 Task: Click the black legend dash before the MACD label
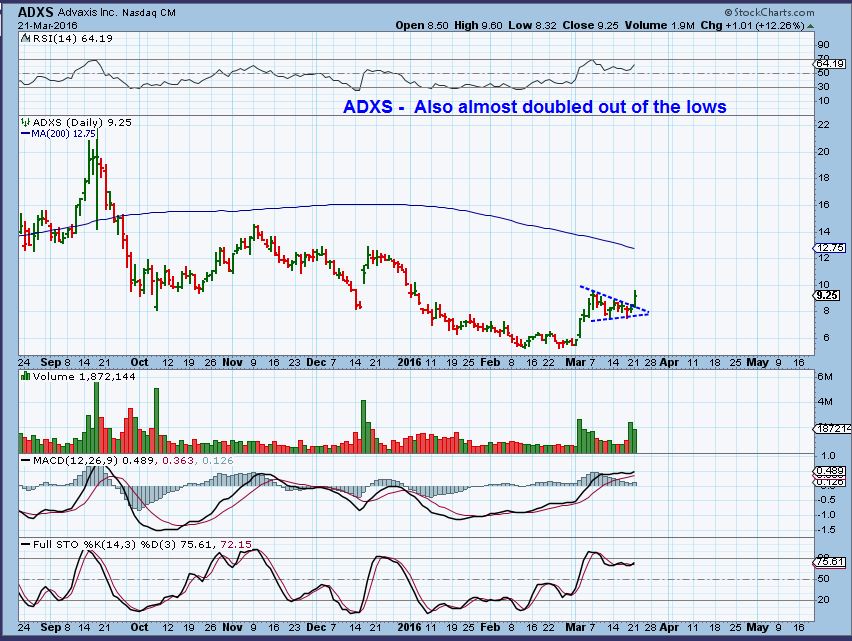click(x=26, y=461)
